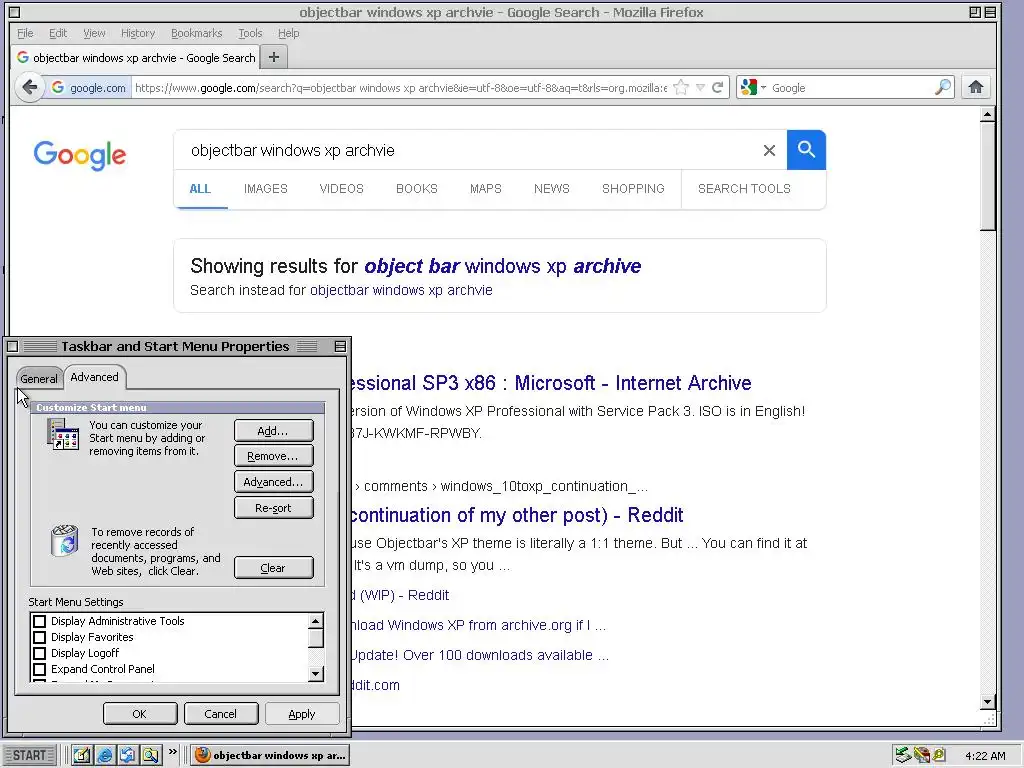Switch to Google VIDEOS results
The height and width of the screenshot is (768, 1024).
click(342, 189)
